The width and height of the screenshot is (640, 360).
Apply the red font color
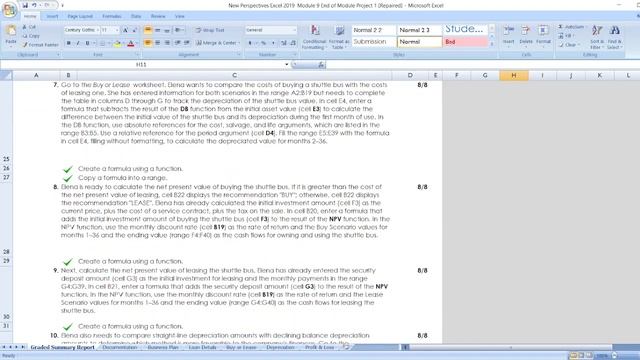click(131, 43)
